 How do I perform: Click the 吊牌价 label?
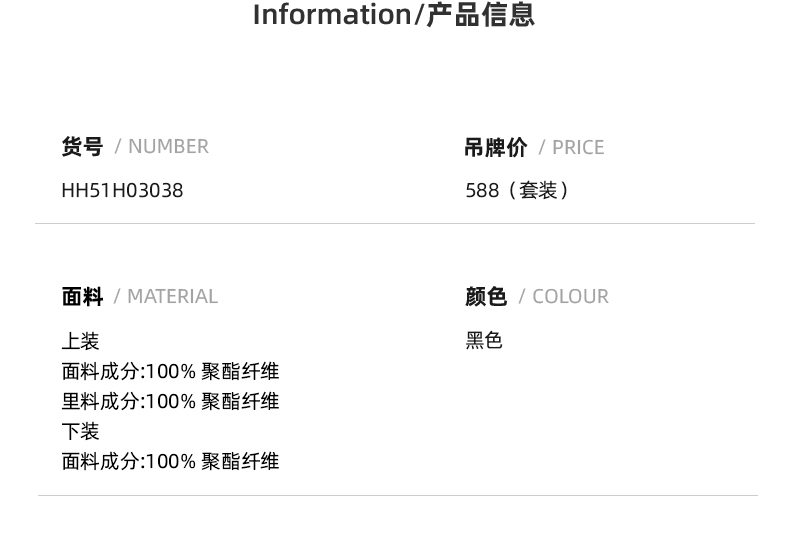pos(496,148)
